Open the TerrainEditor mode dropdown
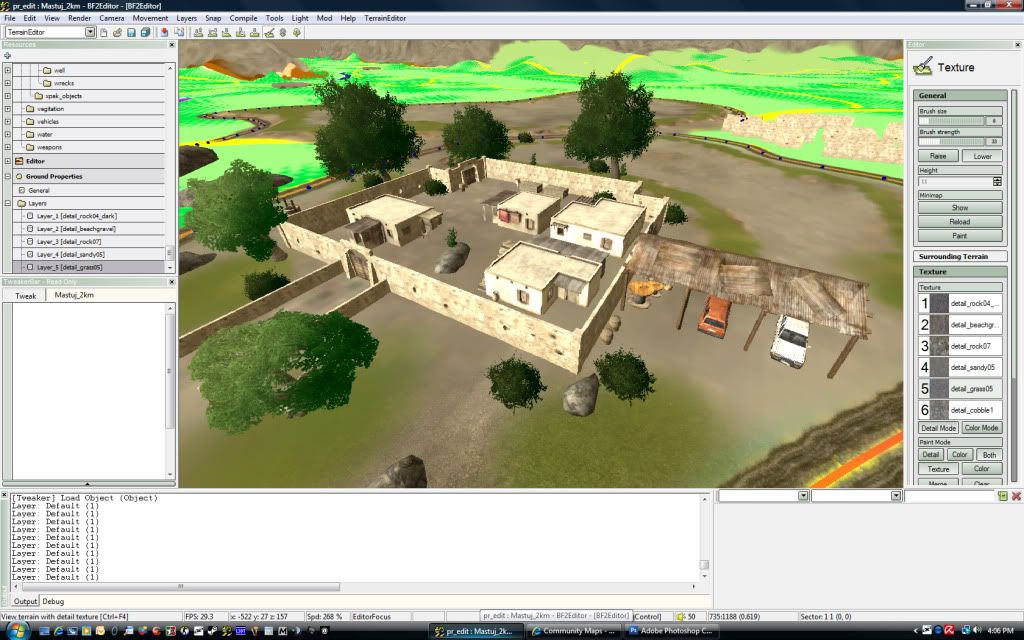1024x640 pixels. [x=90, y=32]
